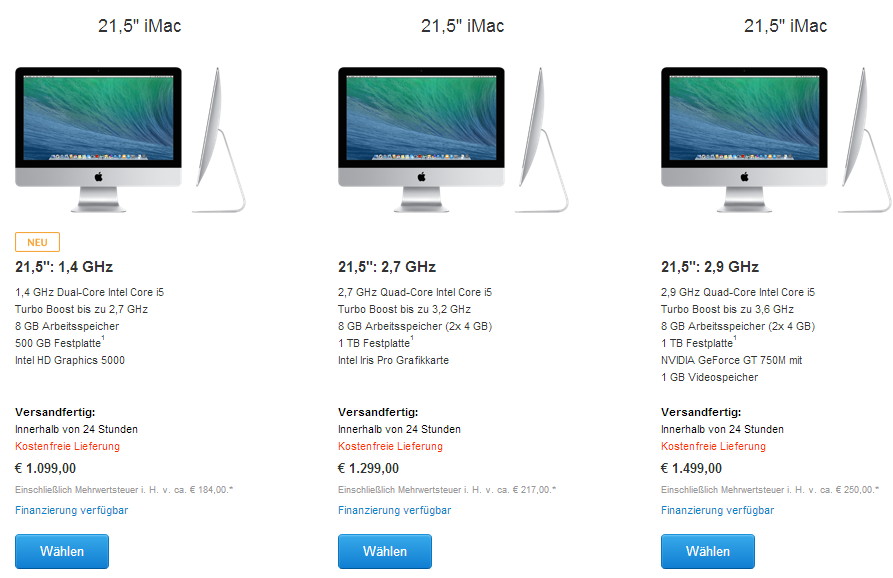
Task: Click the orange NEU badge
Action: 37,242
